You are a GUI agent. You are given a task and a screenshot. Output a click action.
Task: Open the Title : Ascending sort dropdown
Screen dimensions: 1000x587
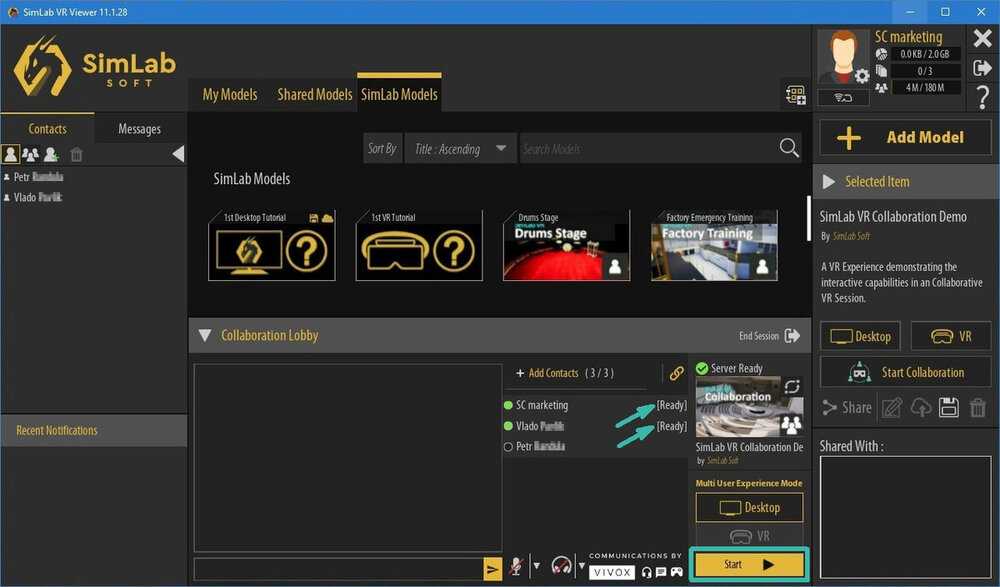click(461, 149)
